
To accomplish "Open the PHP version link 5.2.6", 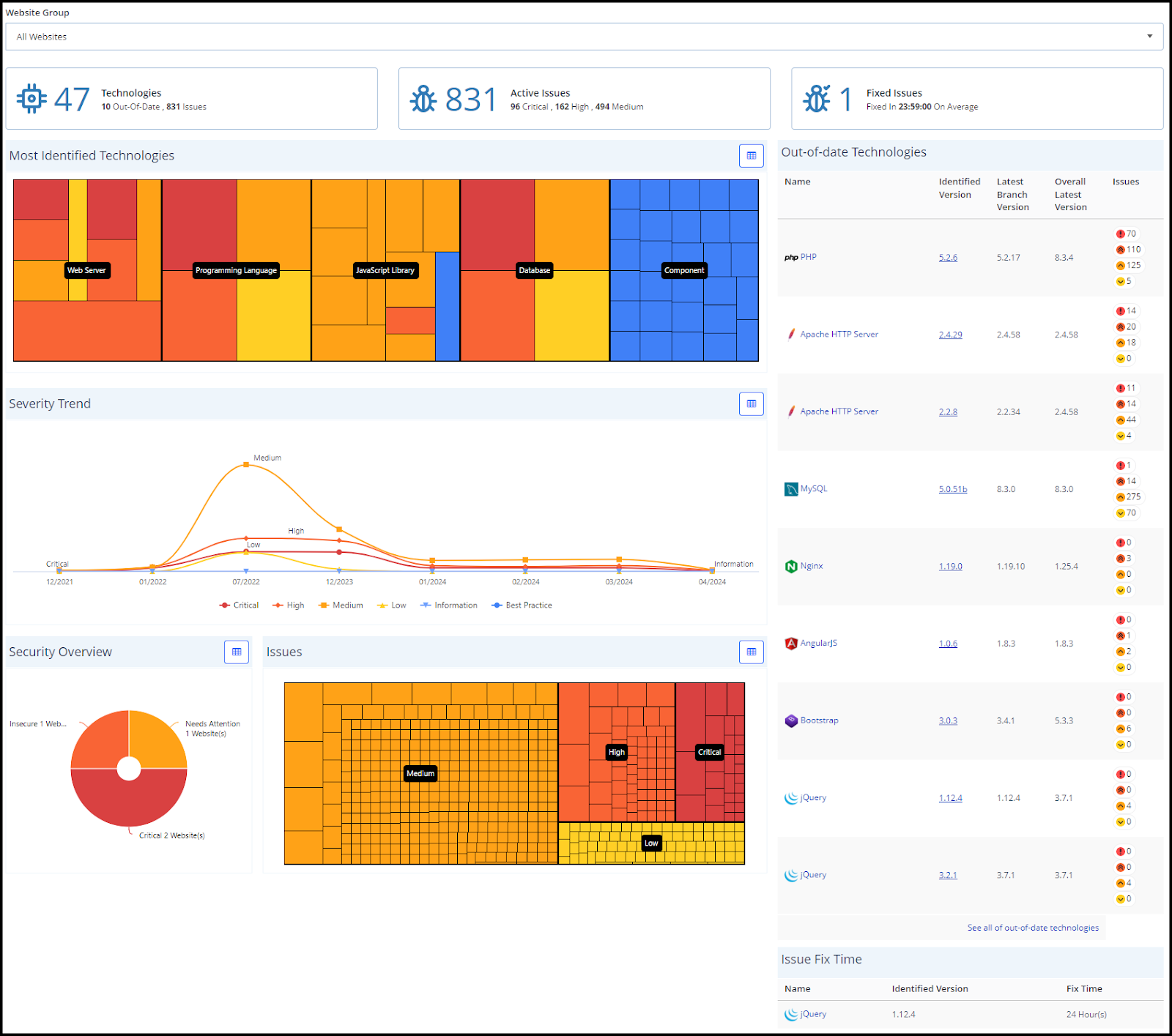I will point(948,257).
